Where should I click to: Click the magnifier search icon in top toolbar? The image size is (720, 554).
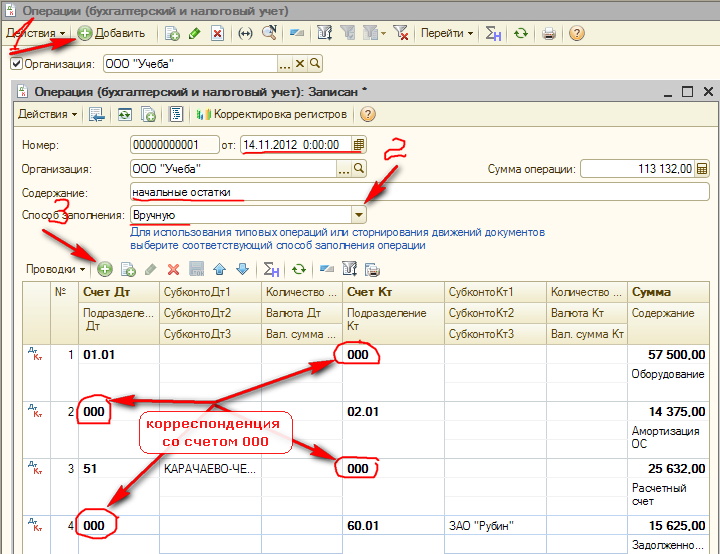click(269, 33)
